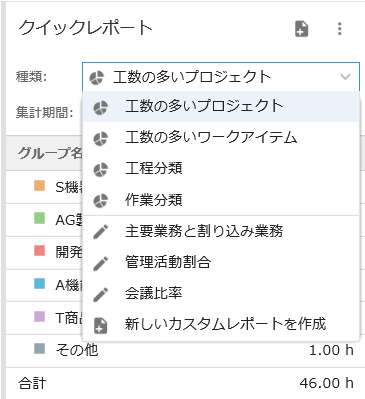365x399 pixels.
Task: Select highlighted 工数の多いプロジェクト option
Action: pos(221,107)
